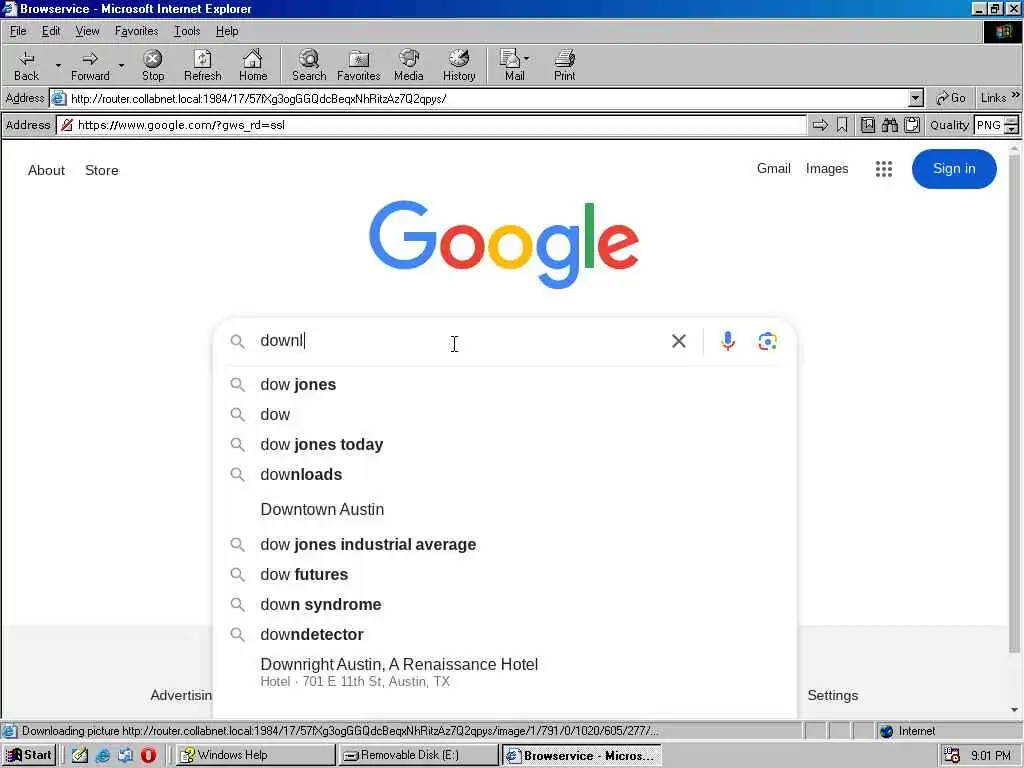
Task: Open the Help menu
Action: [x=227, y=31]
